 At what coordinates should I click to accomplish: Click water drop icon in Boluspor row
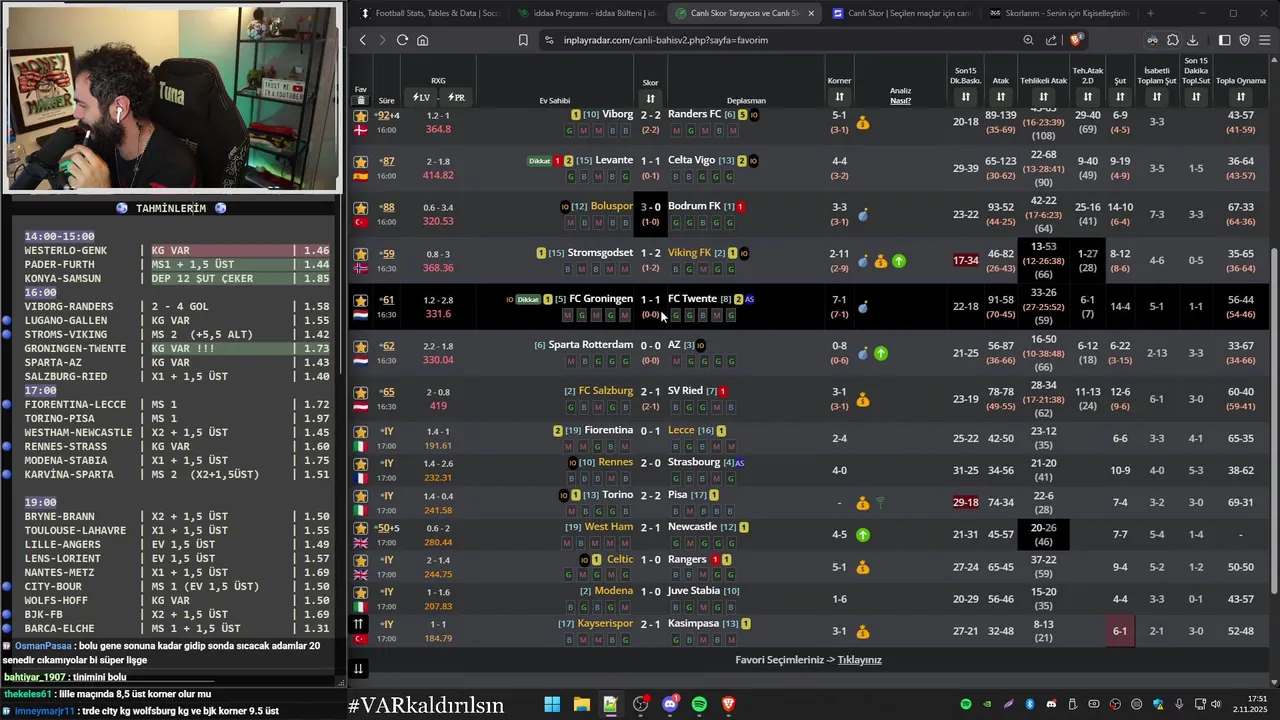(x=863, y=215)
